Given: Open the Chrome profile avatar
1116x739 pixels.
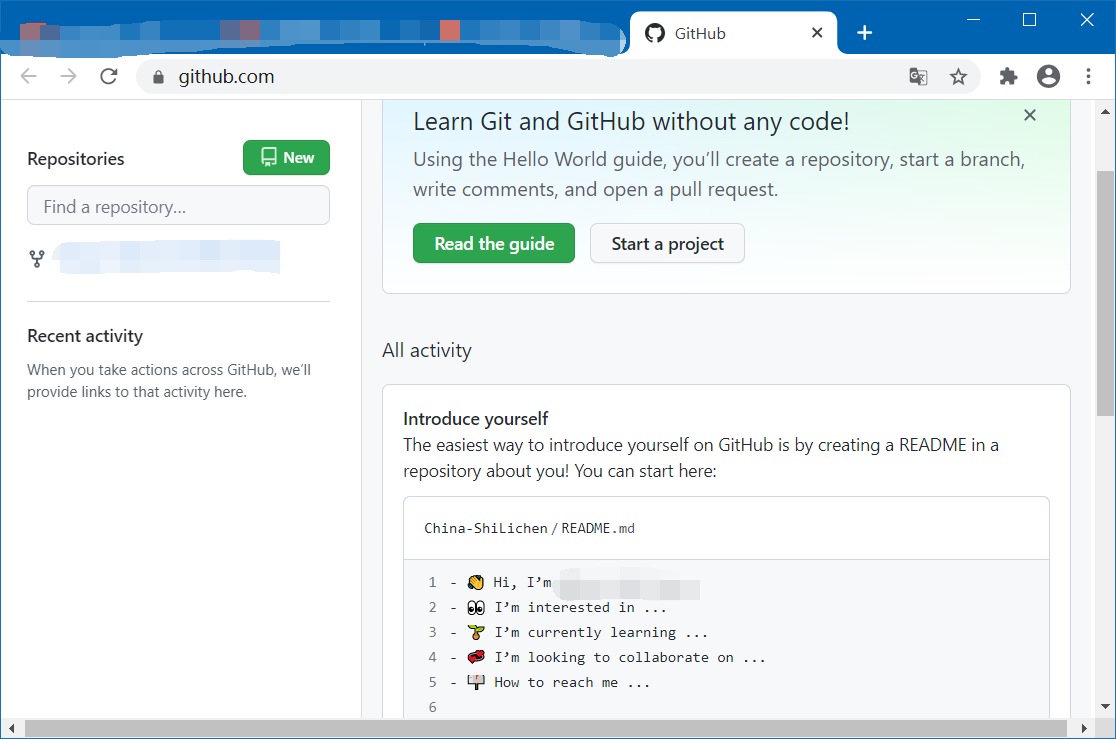Looking at the screenshot, I should coord(1048,76).
